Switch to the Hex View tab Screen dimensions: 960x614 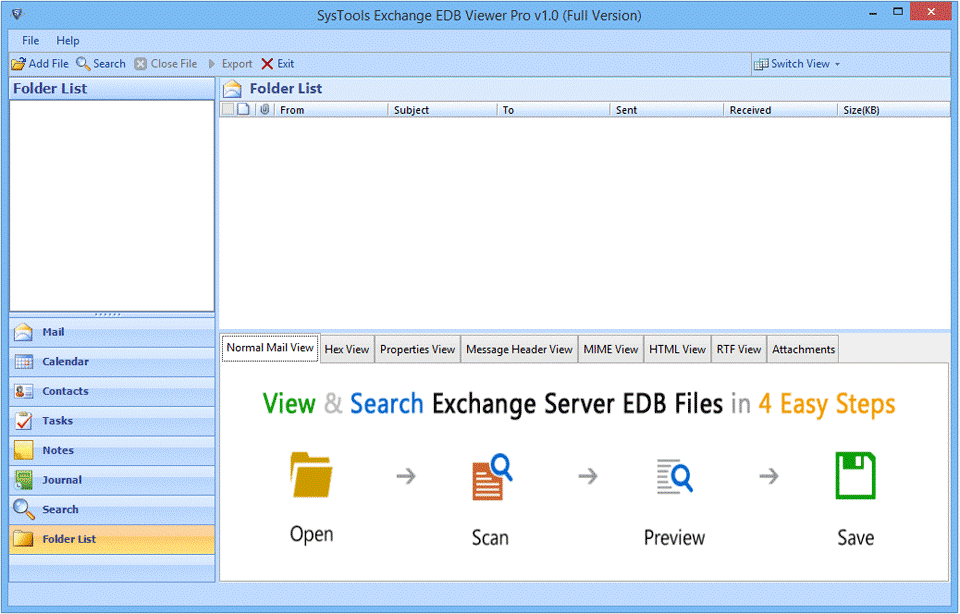click(x=346, y=349)
